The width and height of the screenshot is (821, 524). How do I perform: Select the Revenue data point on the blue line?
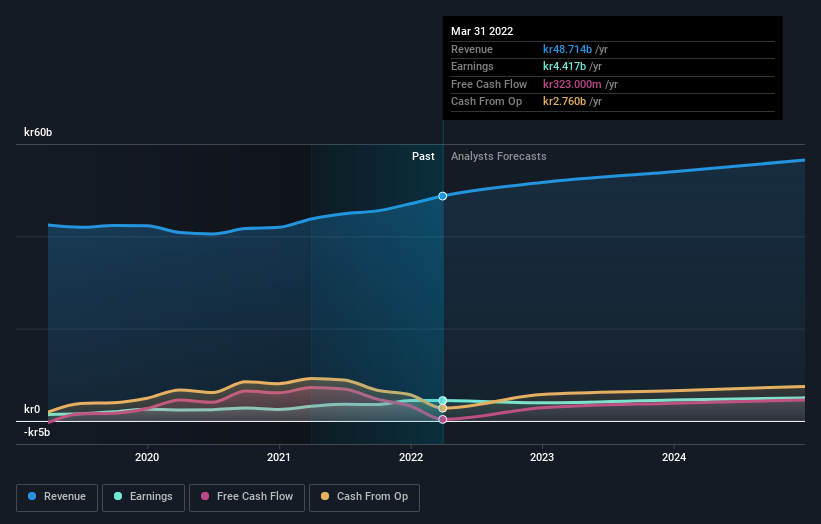[442, 196]
